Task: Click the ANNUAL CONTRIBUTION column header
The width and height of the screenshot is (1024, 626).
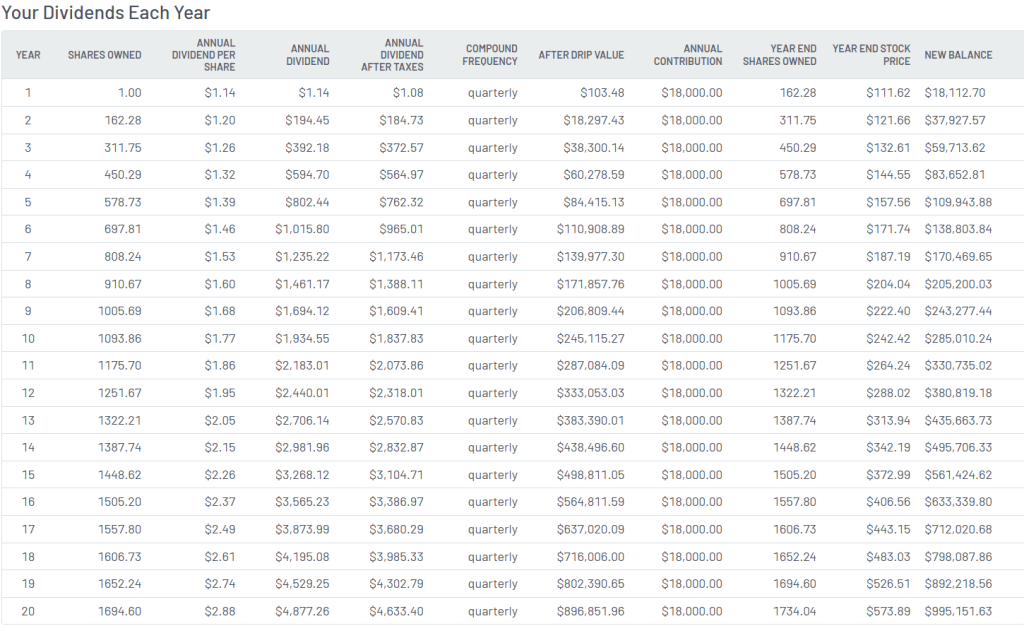Action: click(x=688, y=55)
